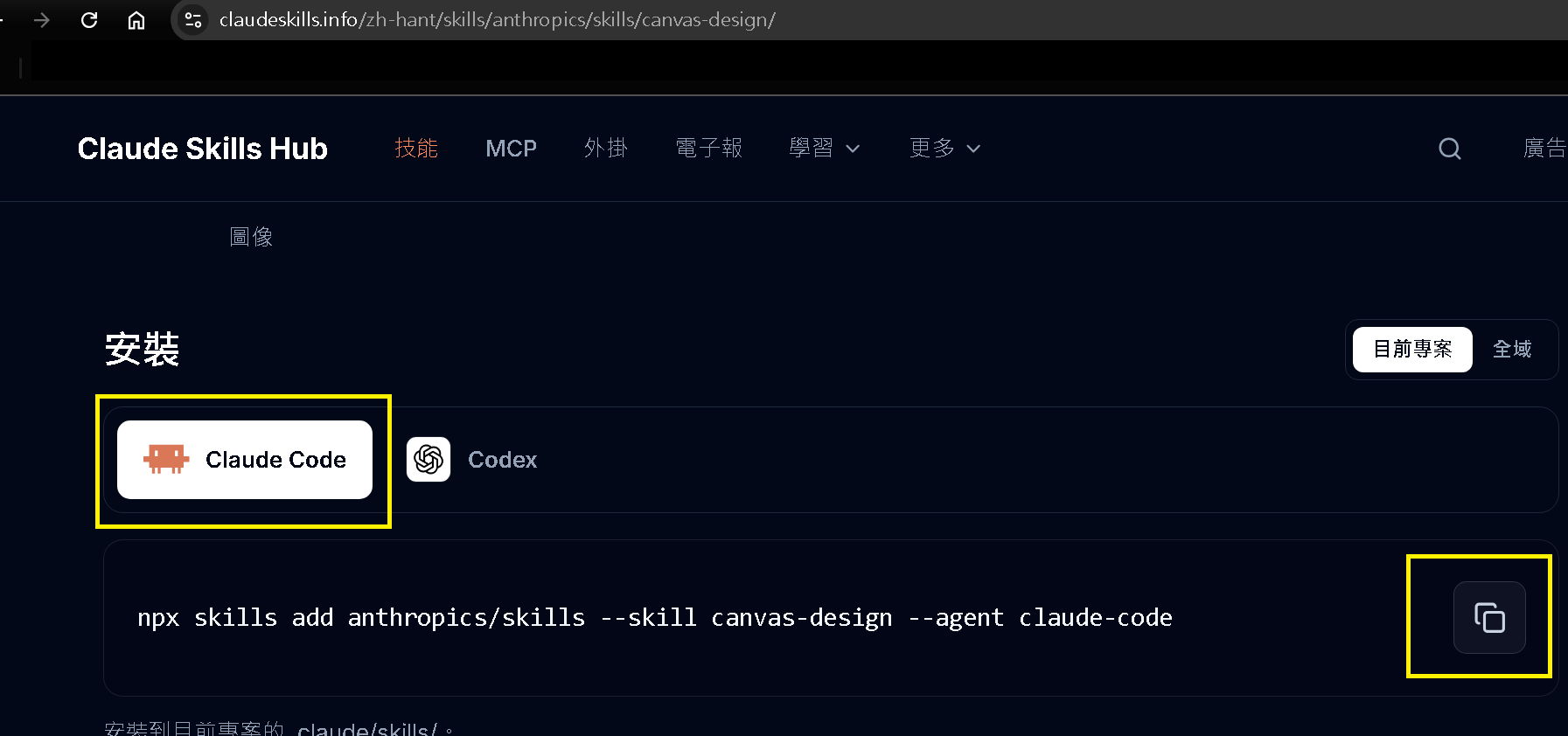Click the Codex OpenAI logo icon
This screenshot has width=1568, height=736.
point(429,459)
